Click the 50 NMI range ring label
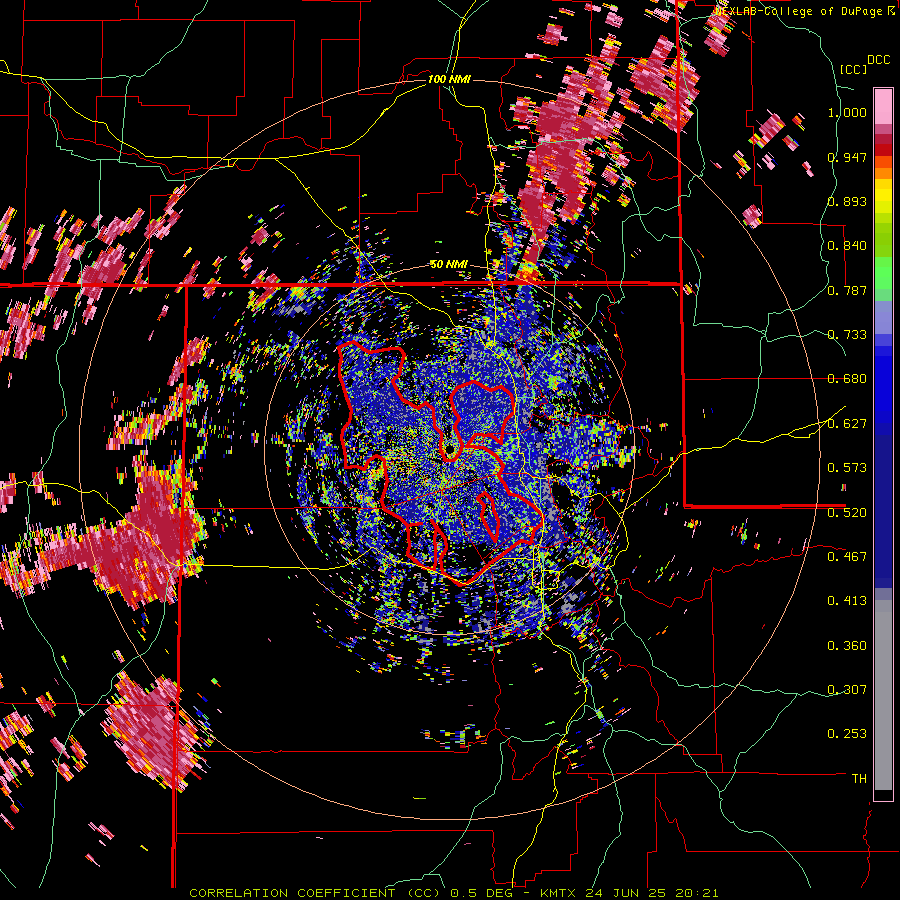 [449, 265]
